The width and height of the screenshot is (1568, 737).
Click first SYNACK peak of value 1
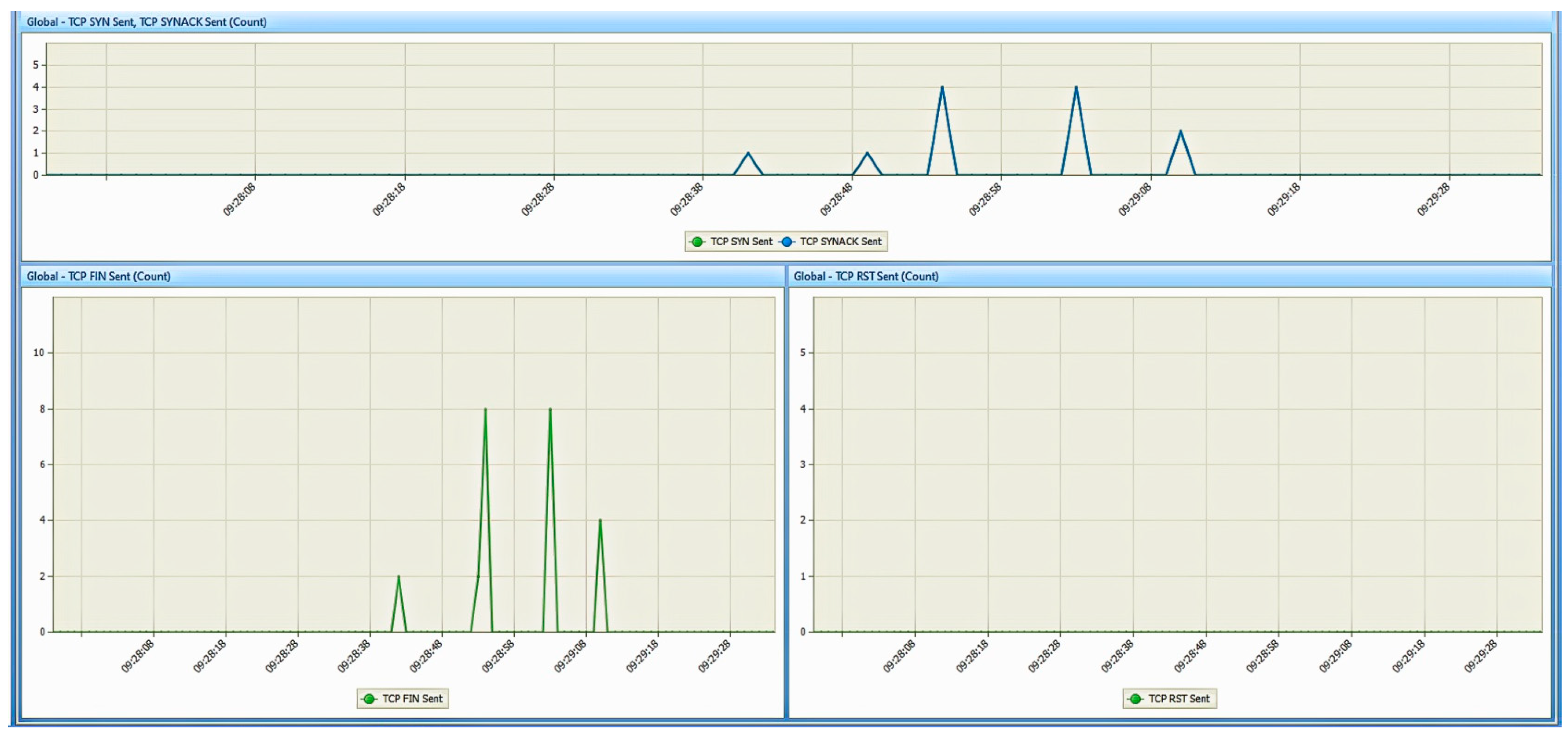[748, 153]
